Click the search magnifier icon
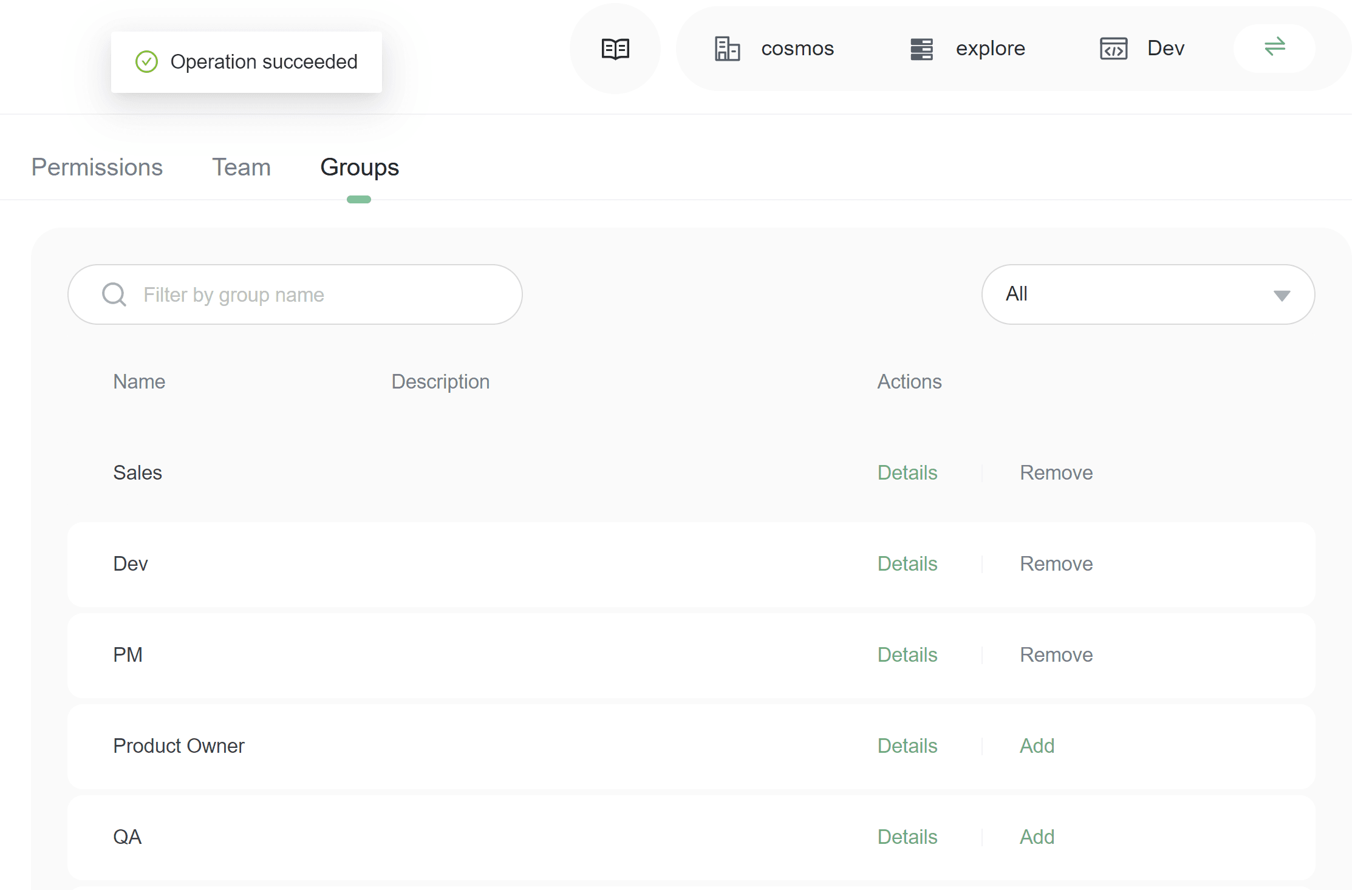The image size is (1372, 890). (114, 294)
